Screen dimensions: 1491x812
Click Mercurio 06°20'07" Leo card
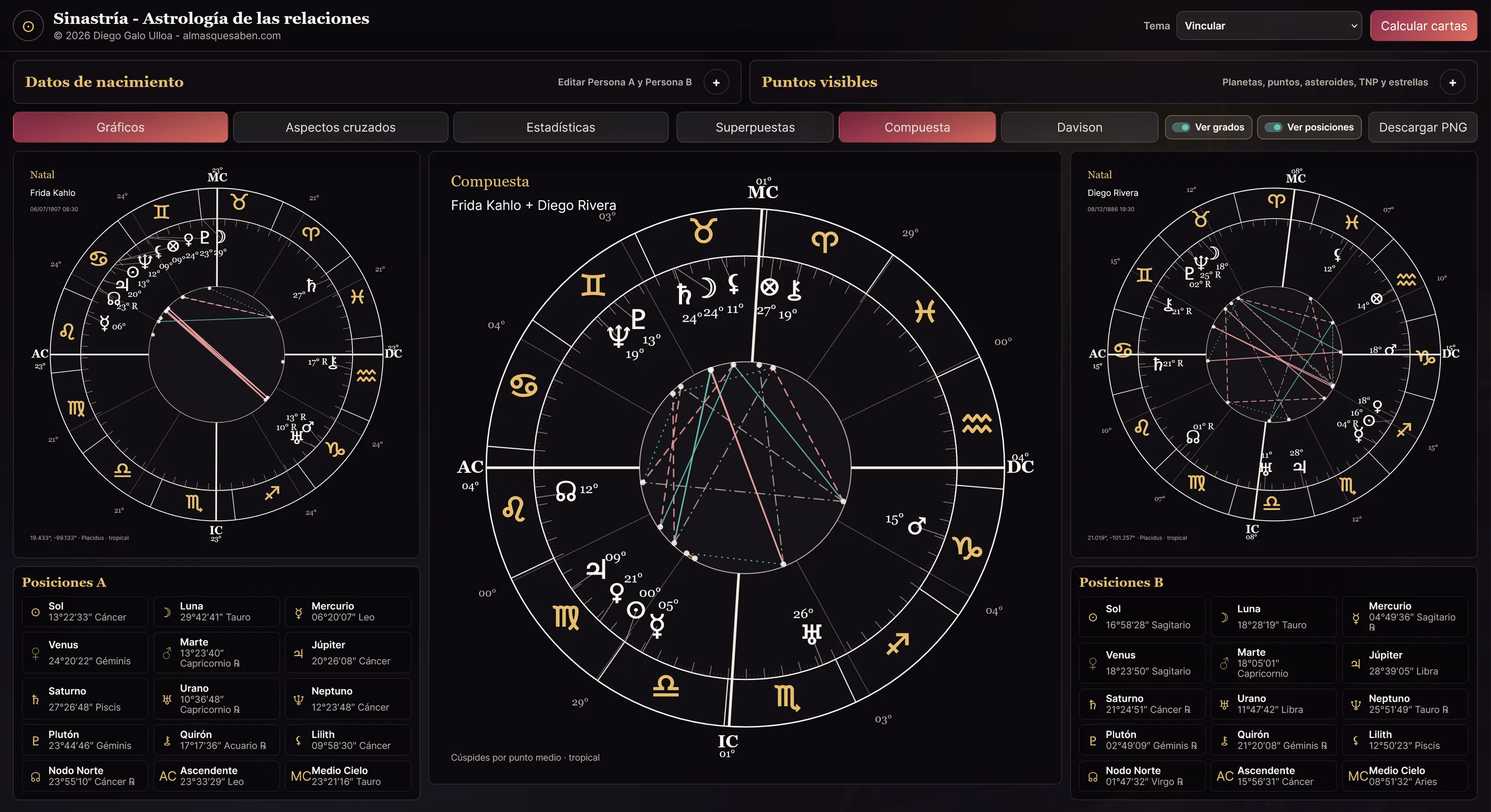pyautogui.click(x=348, y=611)
